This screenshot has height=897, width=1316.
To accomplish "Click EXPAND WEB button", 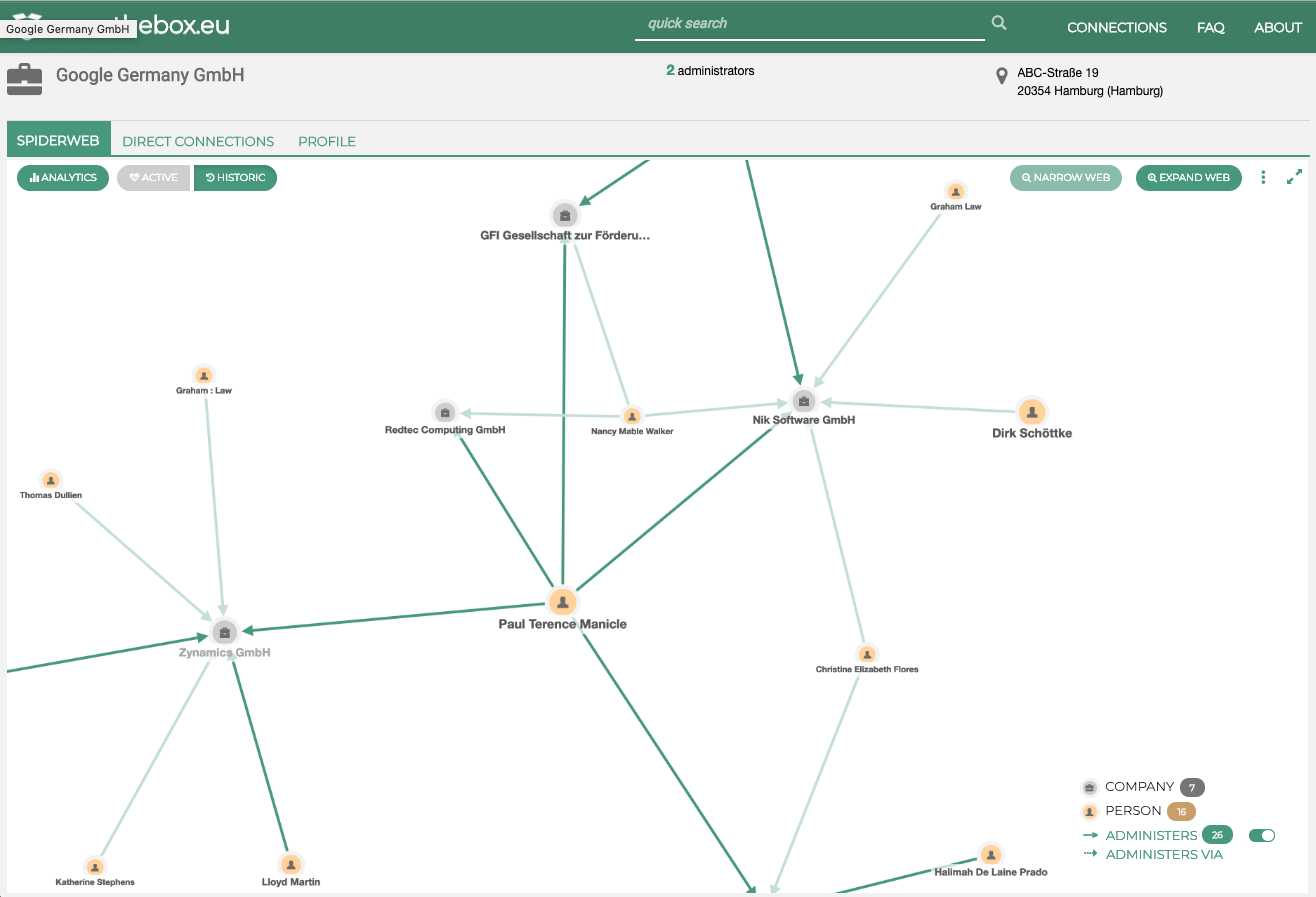I will pos(1189,178).
